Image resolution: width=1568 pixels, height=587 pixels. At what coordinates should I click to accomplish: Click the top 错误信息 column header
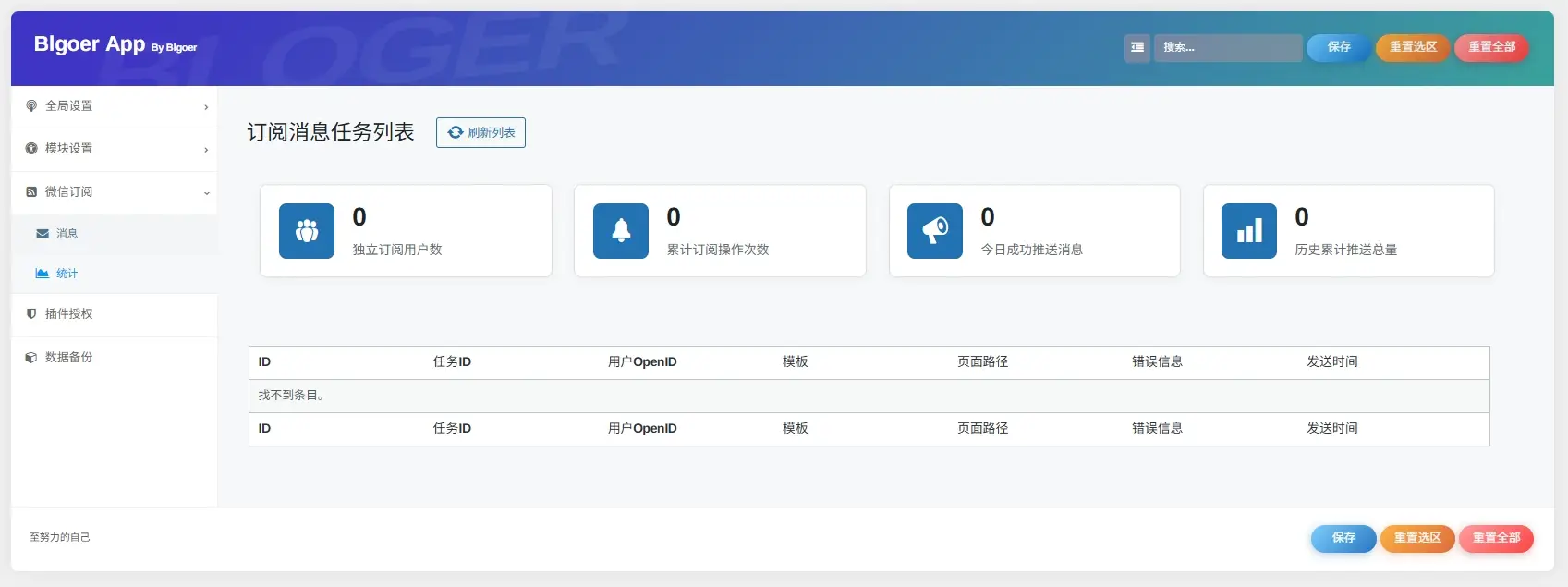click(1157, 362)
